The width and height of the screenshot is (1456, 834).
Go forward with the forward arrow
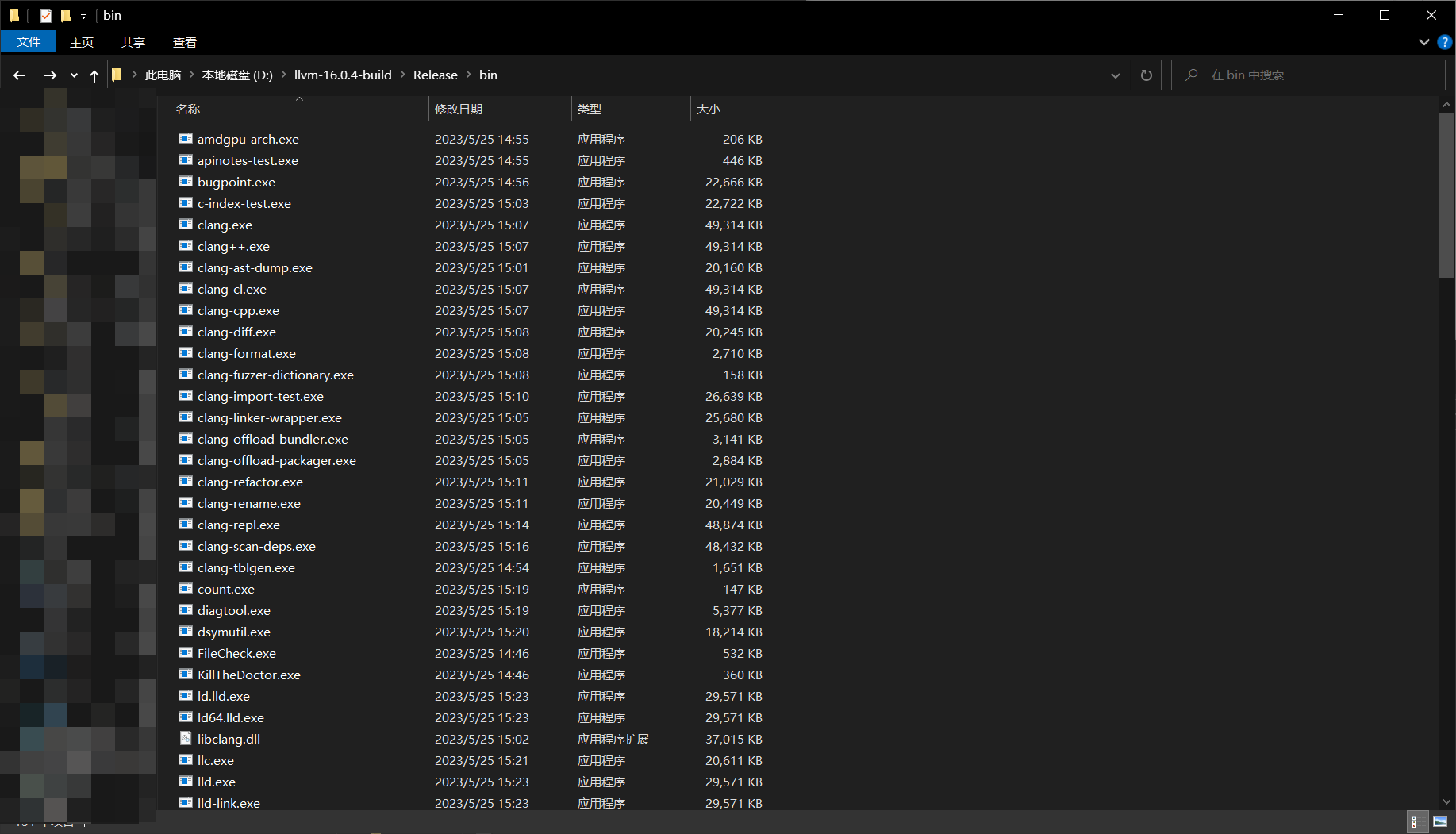(50, 75)
